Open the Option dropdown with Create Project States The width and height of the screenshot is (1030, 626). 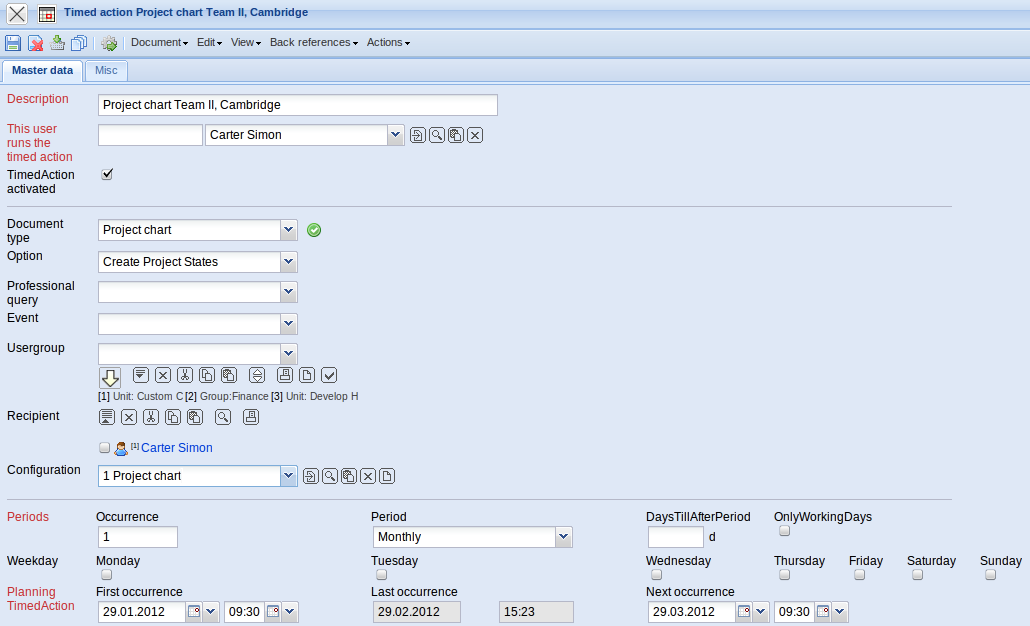tap(288, 262)
